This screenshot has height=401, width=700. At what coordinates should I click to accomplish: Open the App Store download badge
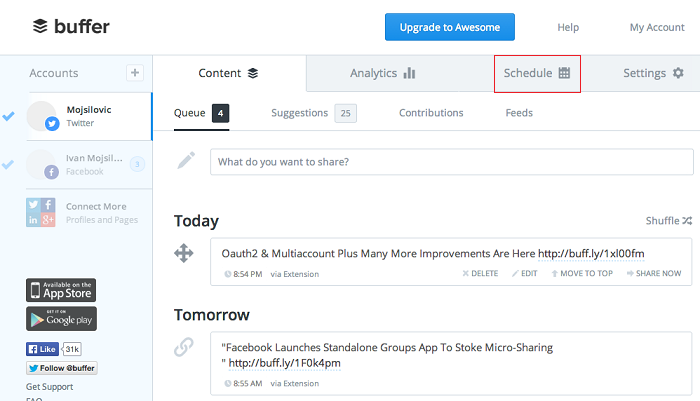pyautogui.click(x=61, y=290)
